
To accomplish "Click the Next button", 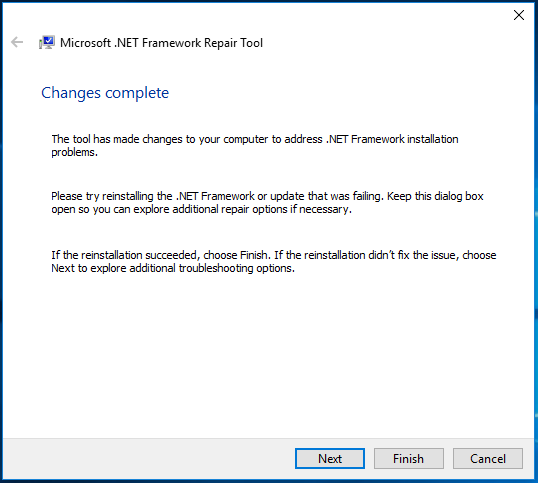I will click(x=330, y=458).
